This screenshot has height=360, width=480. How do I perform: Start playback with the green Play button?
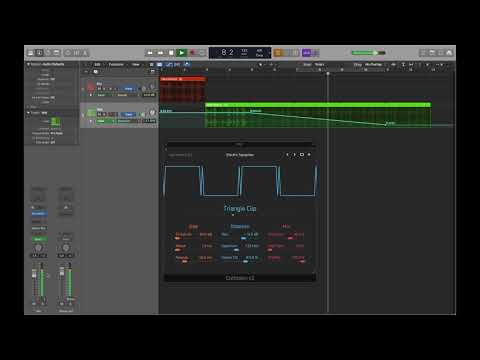point(181,53)
